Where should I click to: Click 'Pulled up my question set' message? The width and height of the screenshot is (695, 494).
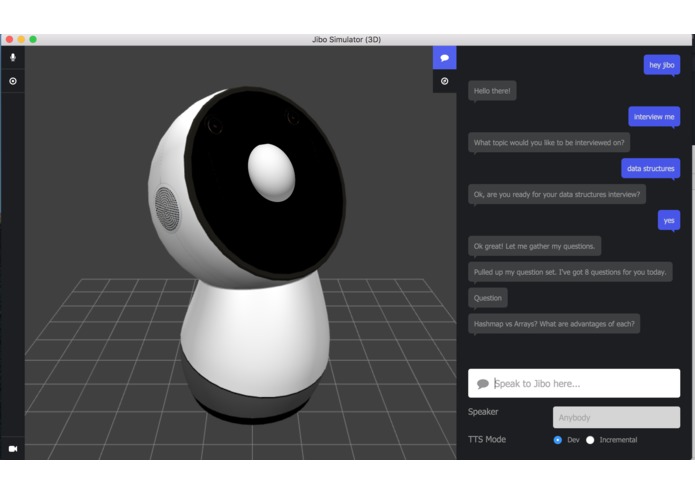570,272
